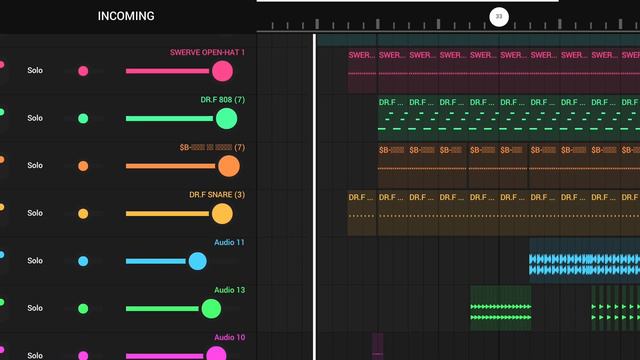This screenshot has height=360, width=640.
Task: Click the Audio 13 track name
Action: pyautogui.click(x=230, y=290)
